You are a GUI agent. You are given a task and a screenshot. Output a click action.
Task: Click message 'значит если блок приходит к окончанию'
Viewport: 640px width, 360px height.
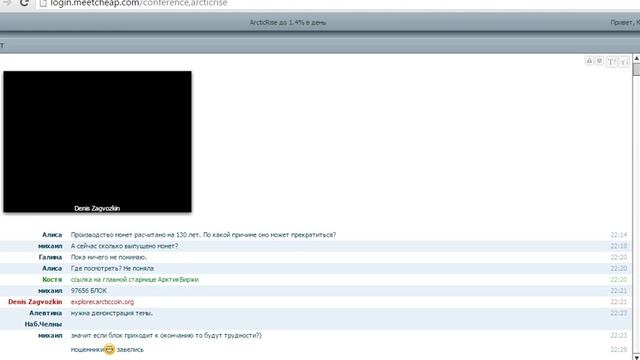coord(166,336)
